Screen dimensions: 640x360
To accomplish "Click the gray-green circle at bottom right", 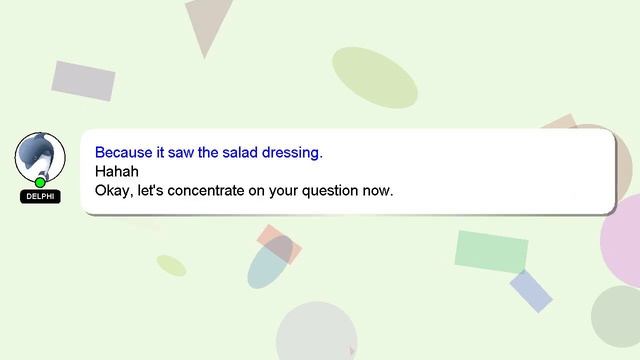I will [x=616, y=316].
